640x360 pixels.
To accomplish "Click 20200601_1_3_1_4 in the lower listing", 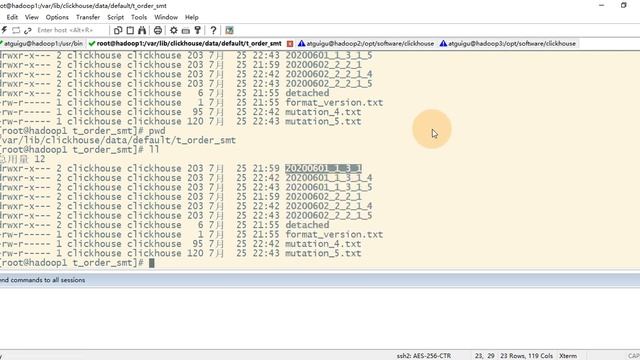I will [x=329, y=178].
